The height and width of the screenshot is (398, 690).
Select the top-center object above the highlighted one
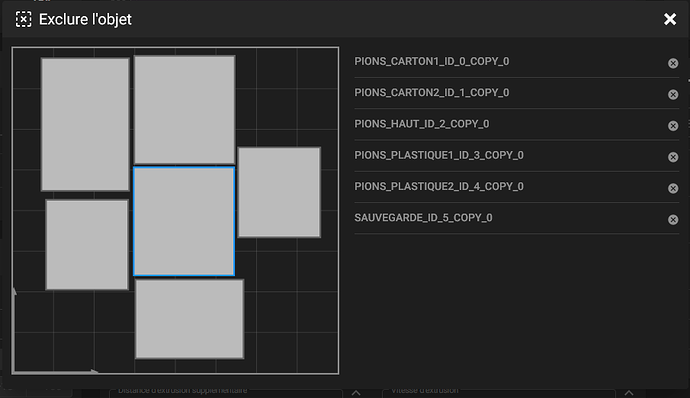pyautogui.click(x=184, y=110)
